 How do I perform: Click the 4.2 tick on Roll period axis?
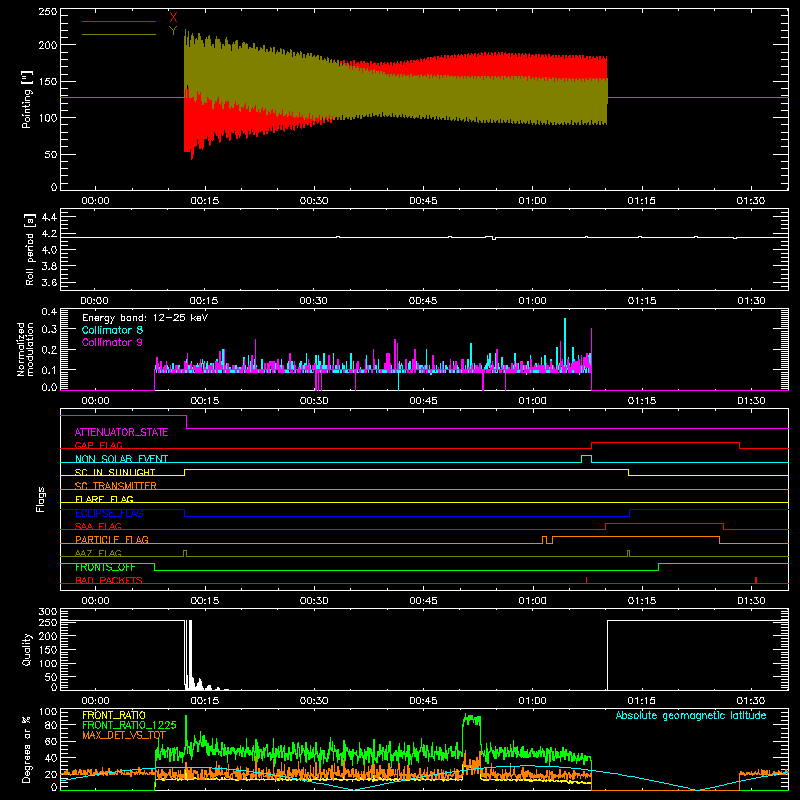[49, 234]
